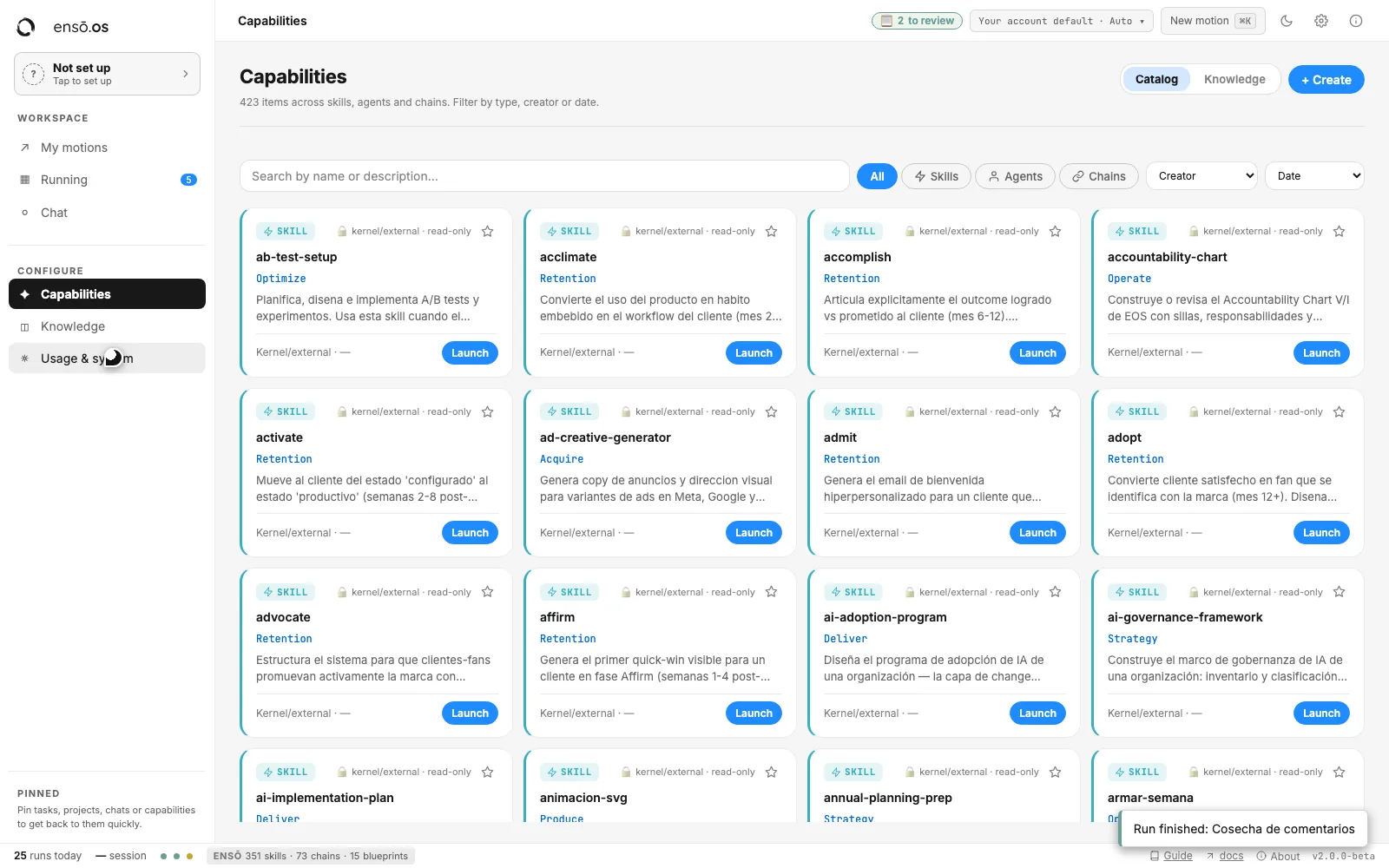The width and height of the screenshot is (1389, 868).
Task: Star the advocate skill
Action: [488, 592]
